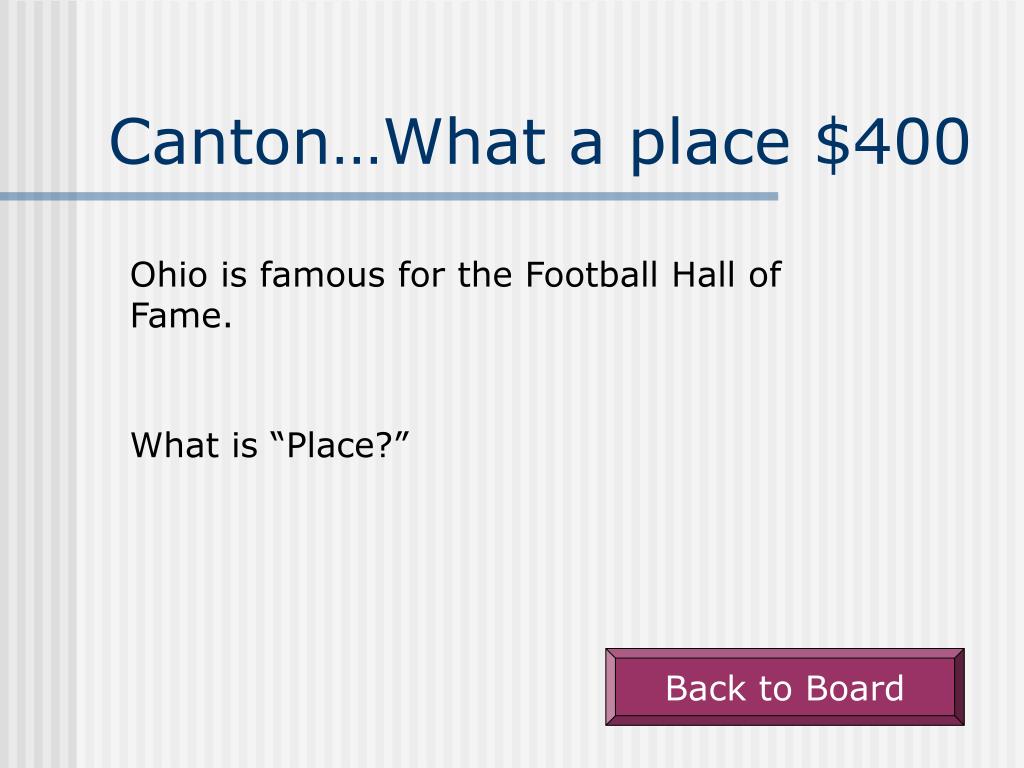Click the words What is starting the answer
1024x768 pixels.
pyautogui.click(x=194, y=445)
